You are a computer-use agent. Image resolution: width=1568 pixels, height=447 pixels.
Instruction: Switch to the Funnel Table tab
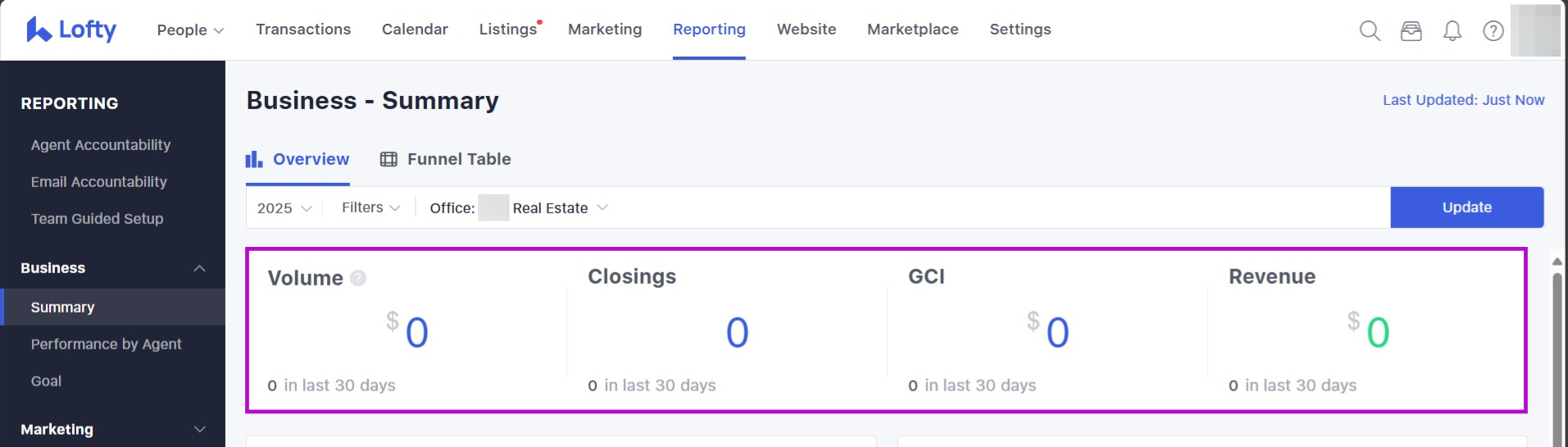445,159
